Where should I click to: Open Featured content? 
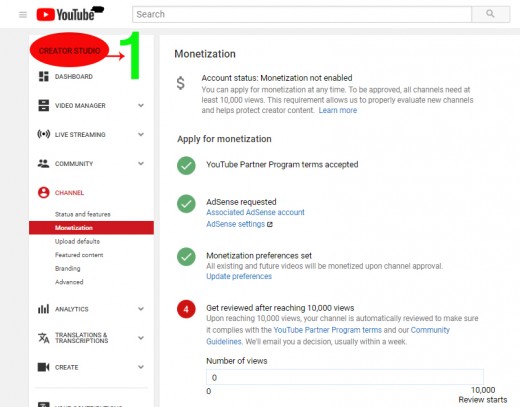click(x=79, y=255)
